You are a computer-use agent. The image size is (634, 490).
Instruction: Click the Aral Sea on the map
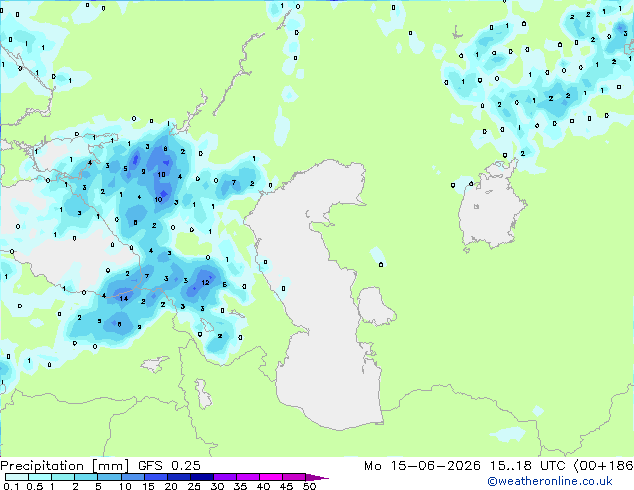pos(492,206)
